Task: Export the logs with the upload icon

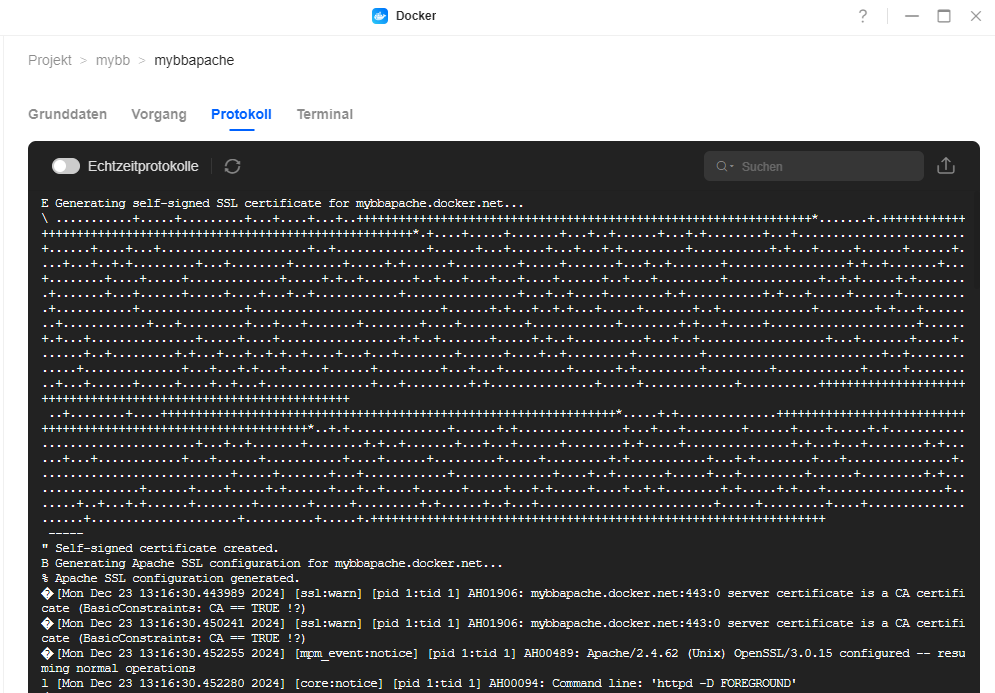Action: pyautogui.click(x=946, y=166)
